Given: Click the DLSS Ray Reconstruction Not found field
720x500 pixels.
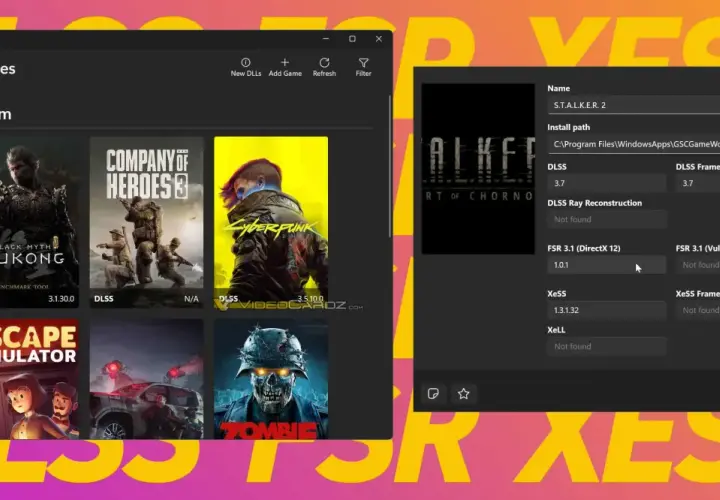Looking at the screenshot, I should (607, 219).
